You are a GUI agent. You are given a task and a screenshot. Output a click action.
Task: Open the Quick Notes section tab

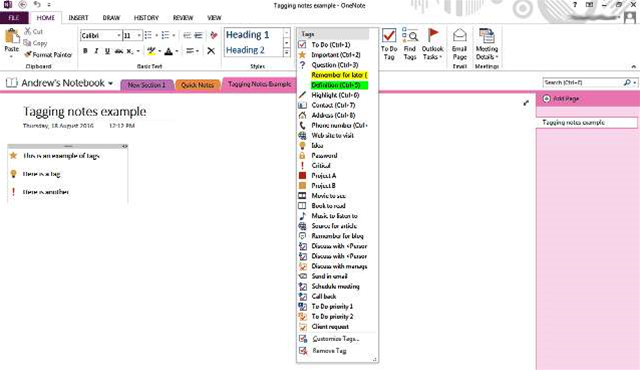coord(198,85)
